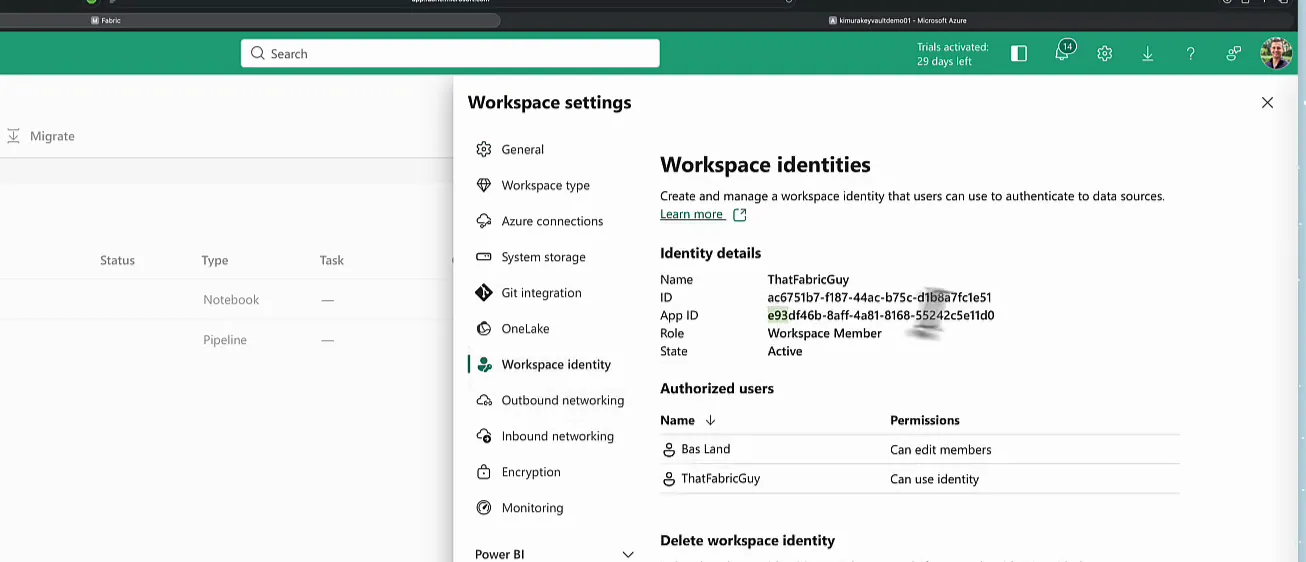Click the Migrate download icon
Screen dimensions: 1306x562
(13, 136)
